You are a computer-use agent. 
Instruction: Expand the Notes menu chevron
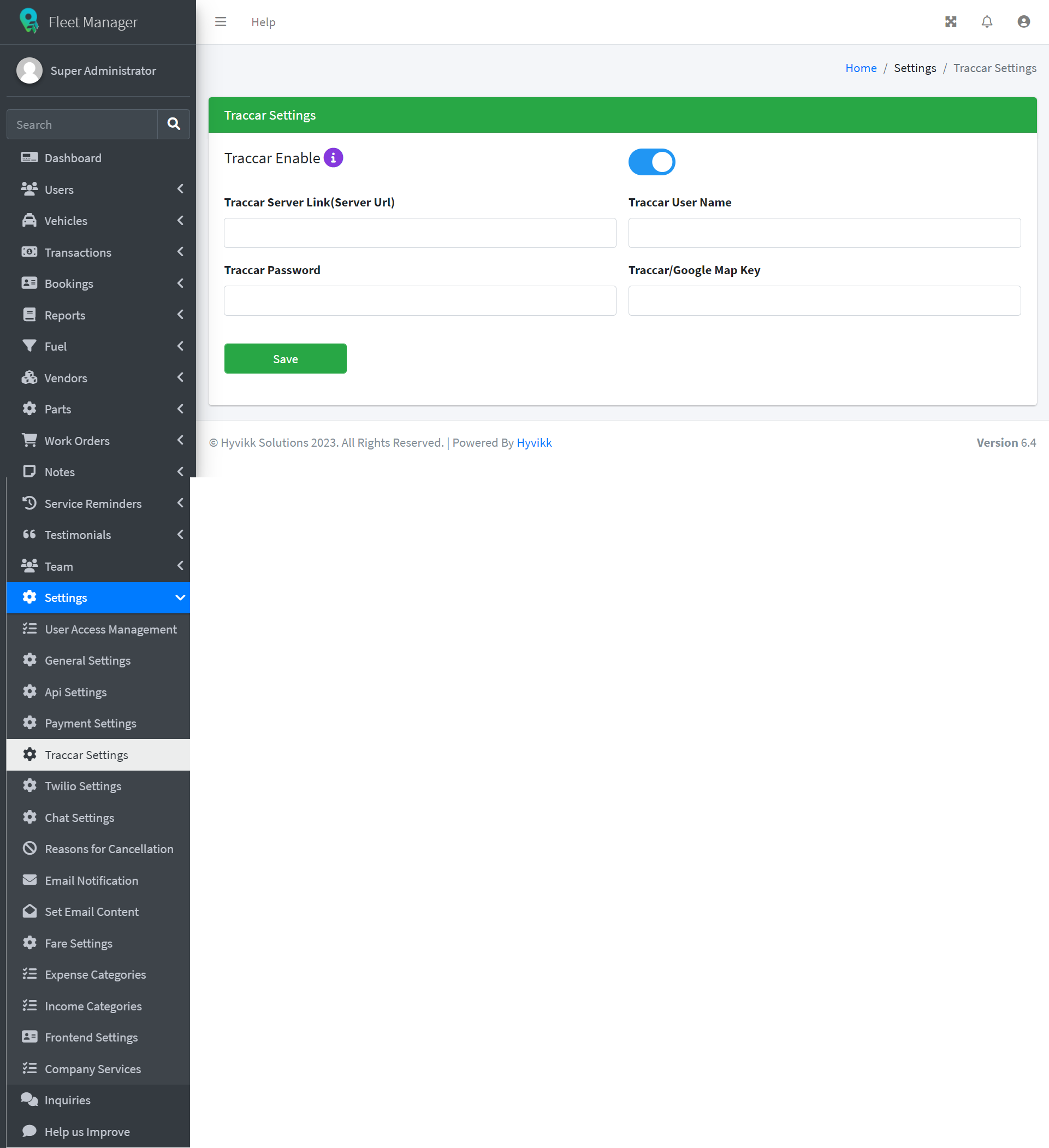click(x=181, y=471)
